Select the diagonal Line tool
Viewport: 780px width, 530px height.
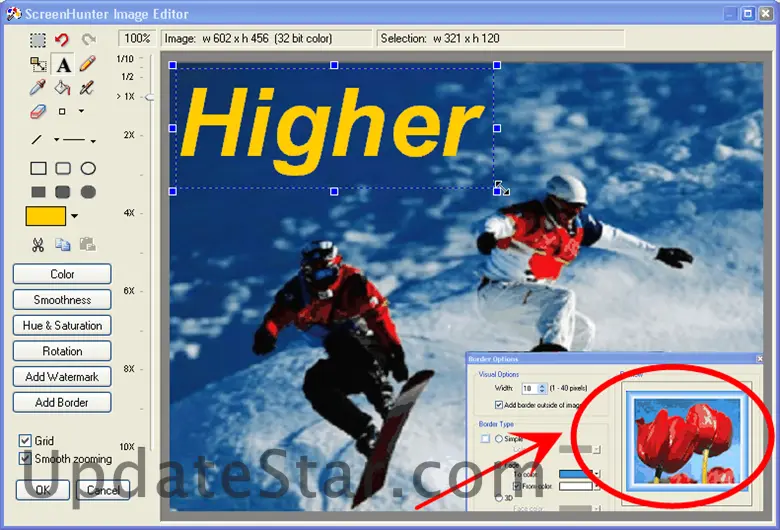pos(37,140)
